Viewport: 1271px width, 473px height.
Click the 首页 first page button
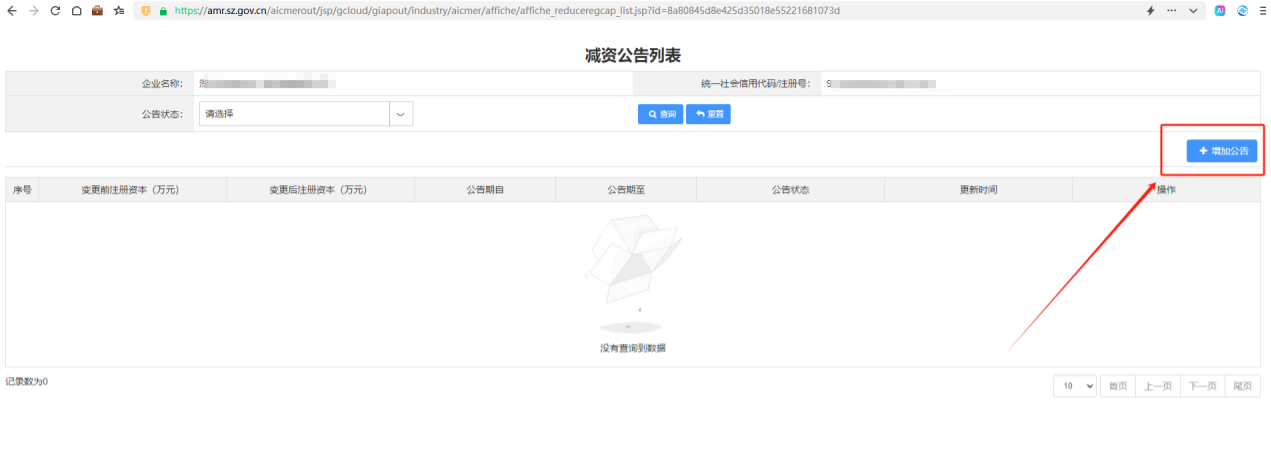point(1118,386)
